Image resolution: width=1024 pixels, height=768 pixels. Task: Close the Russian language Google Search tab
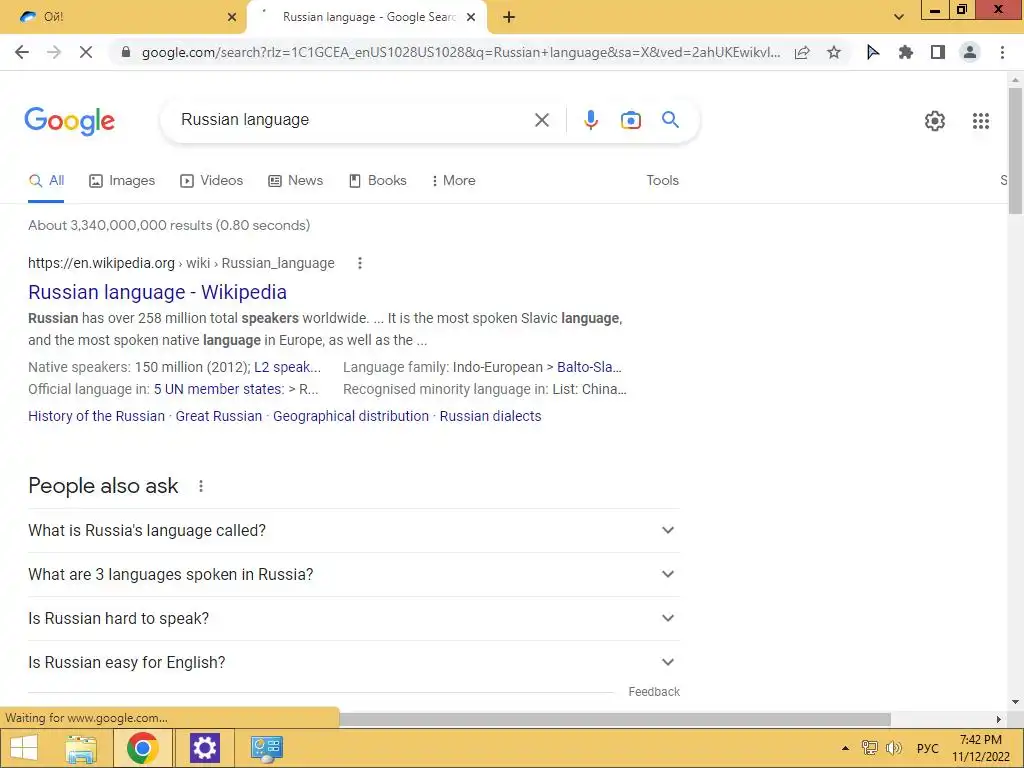(x=471, y=18)
